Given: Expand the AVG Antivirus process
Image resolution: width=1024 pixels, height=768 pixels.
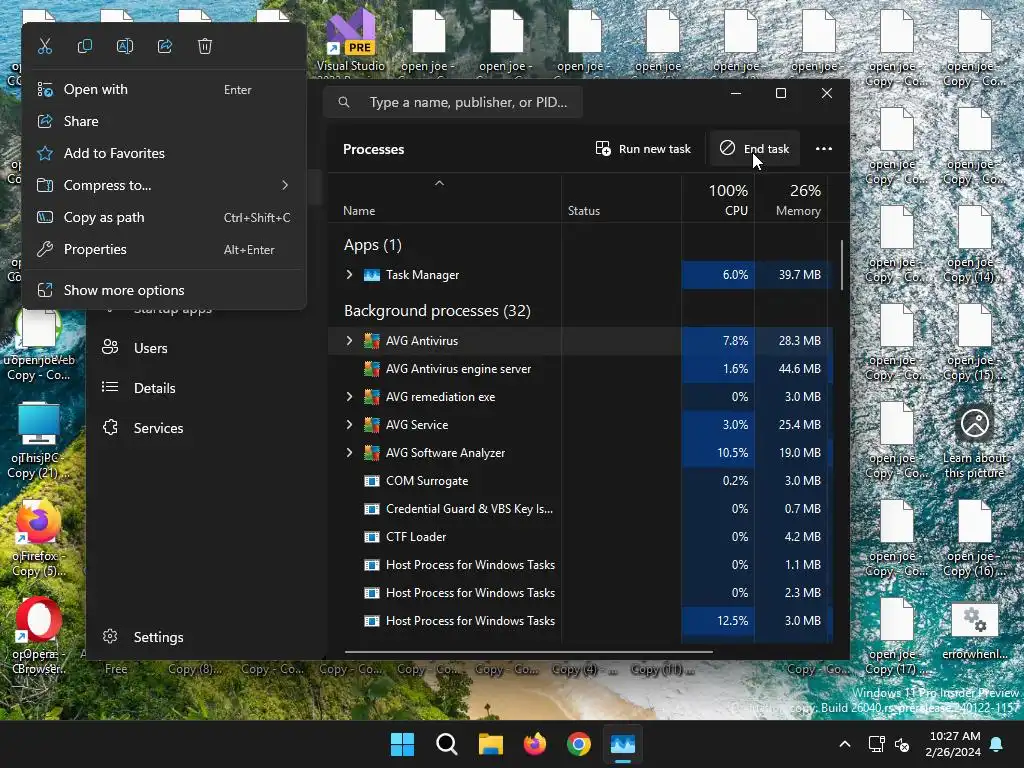Looking at the screenshot, I should point(349,341).
